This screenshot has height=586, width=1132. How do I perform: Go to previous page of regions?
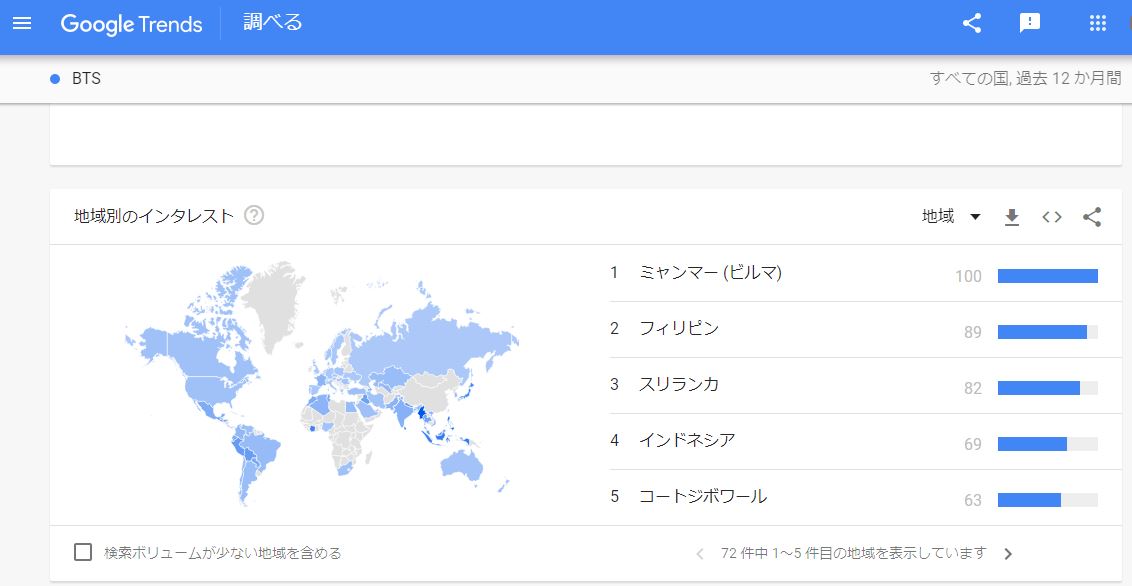click(700, 554)
